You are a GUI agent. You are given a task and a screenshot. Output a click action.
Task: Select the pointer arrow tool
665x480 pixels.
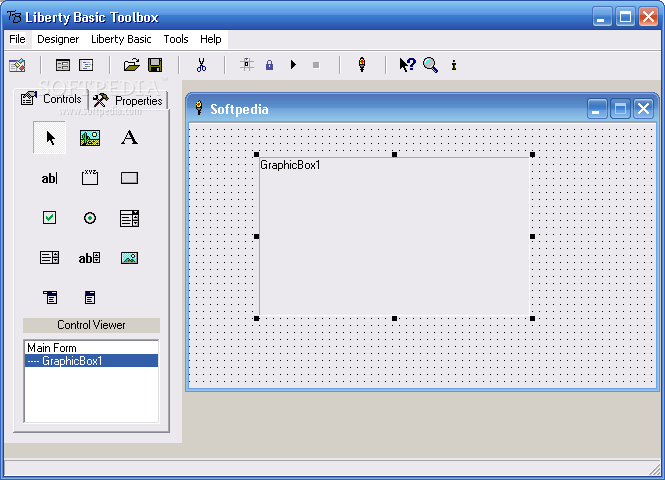pos(50,137)
